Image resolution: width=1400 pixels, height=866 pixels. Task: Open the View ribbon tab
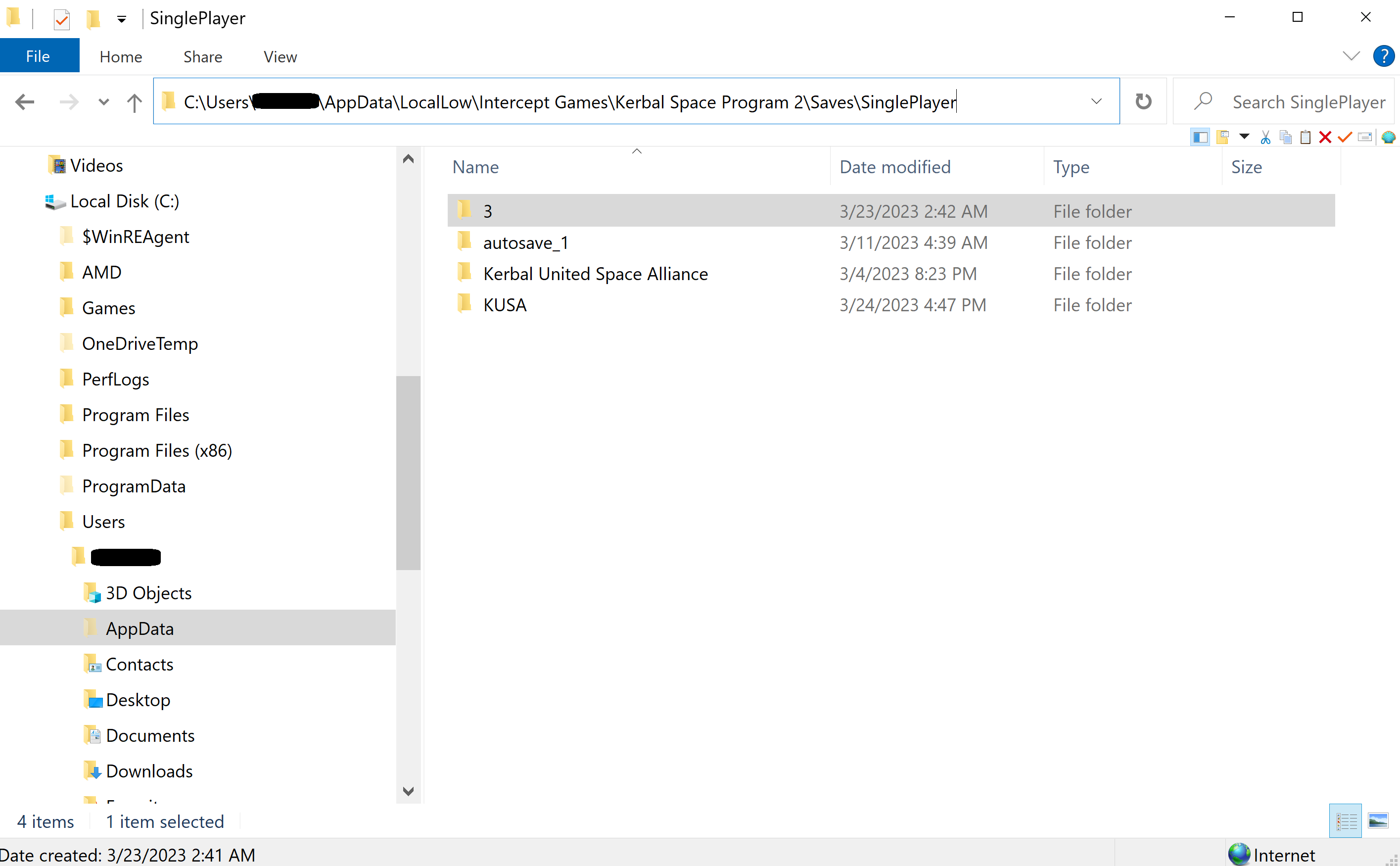click(280, 57)
